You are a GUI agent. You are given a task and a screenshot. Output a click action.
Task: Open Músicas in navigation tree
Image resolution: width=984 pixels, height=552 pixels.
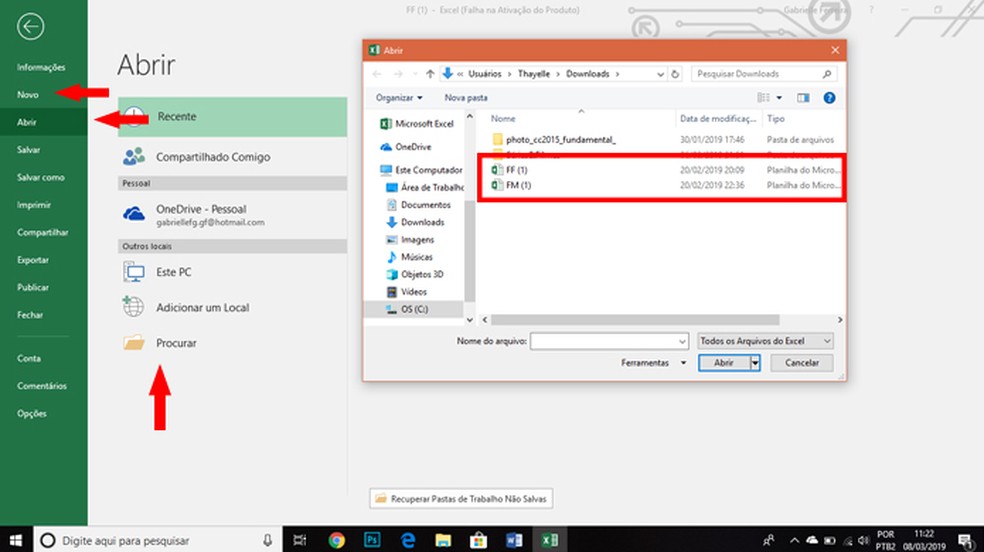pos(409,257)
